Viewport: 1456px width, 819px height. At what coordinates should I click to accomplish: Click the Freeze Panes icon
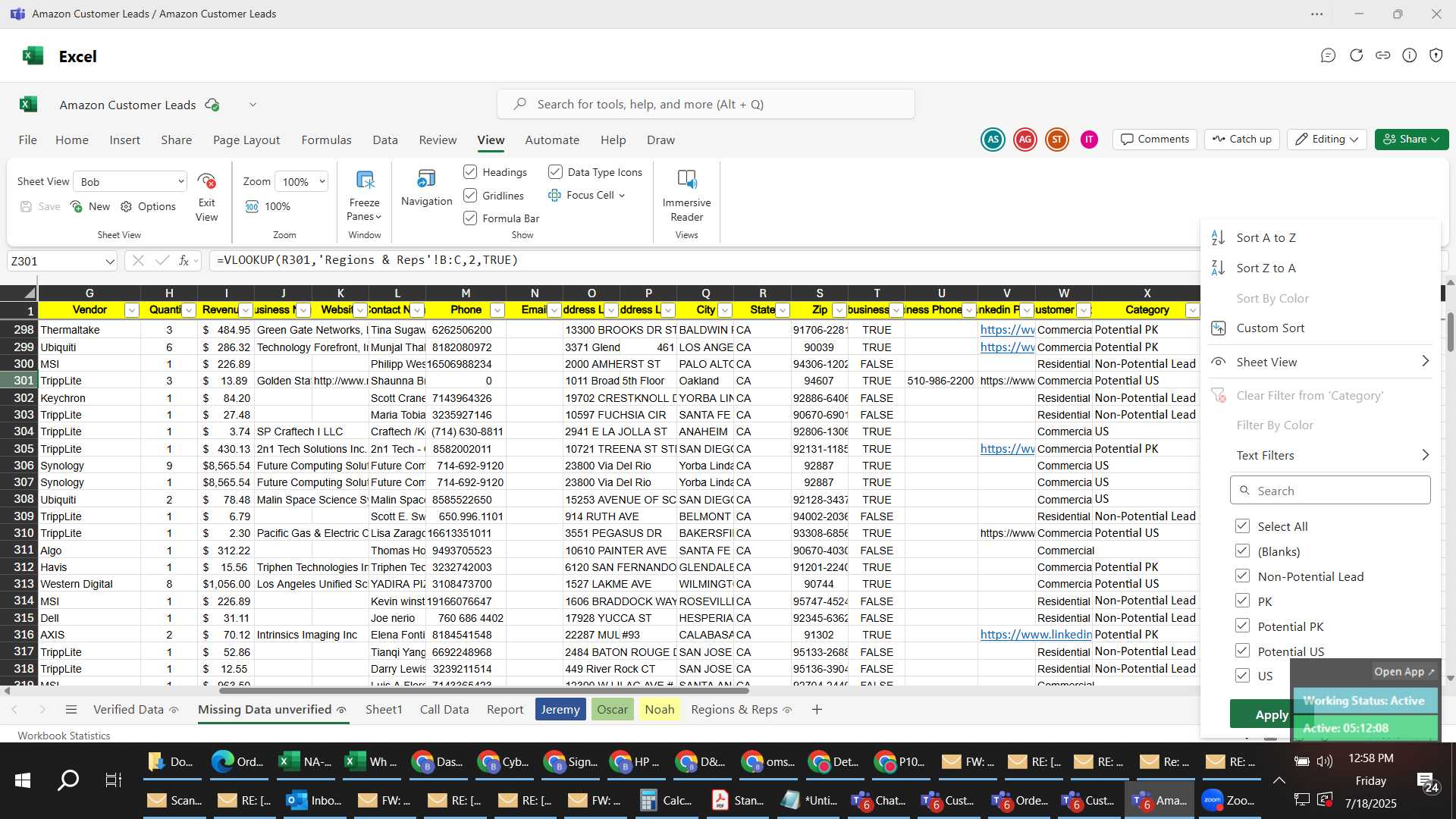click(365, 180)
